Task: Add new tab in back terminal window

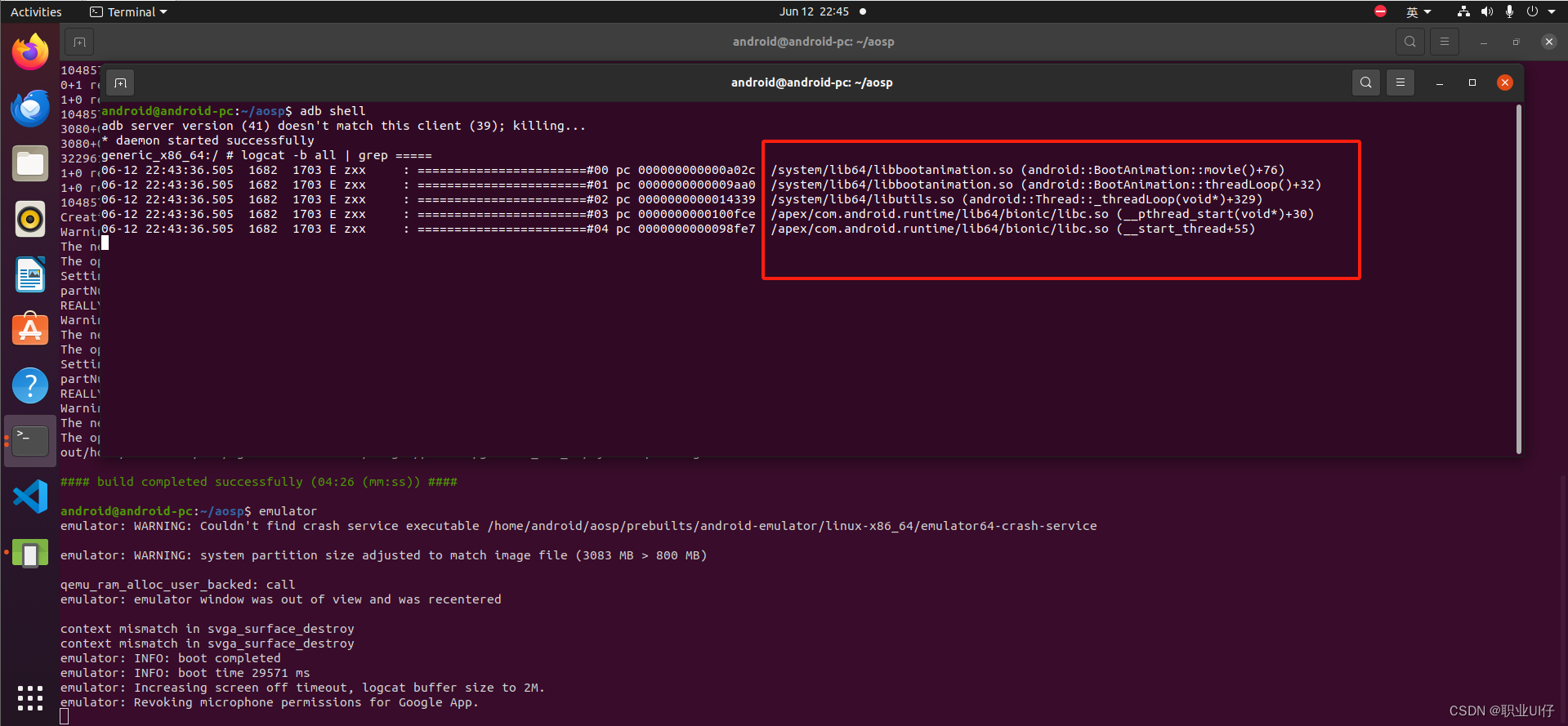Action: (79, 42)
